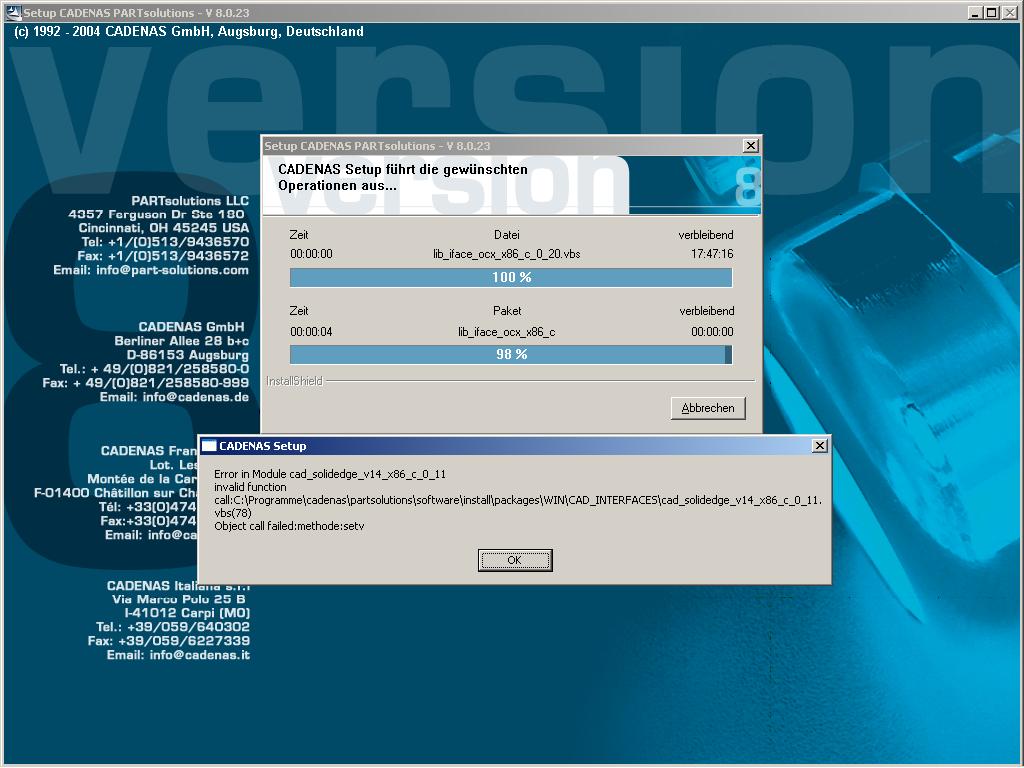
Task: Close the Setup PARTsolutions progress dialog
Action: point(751,146)
